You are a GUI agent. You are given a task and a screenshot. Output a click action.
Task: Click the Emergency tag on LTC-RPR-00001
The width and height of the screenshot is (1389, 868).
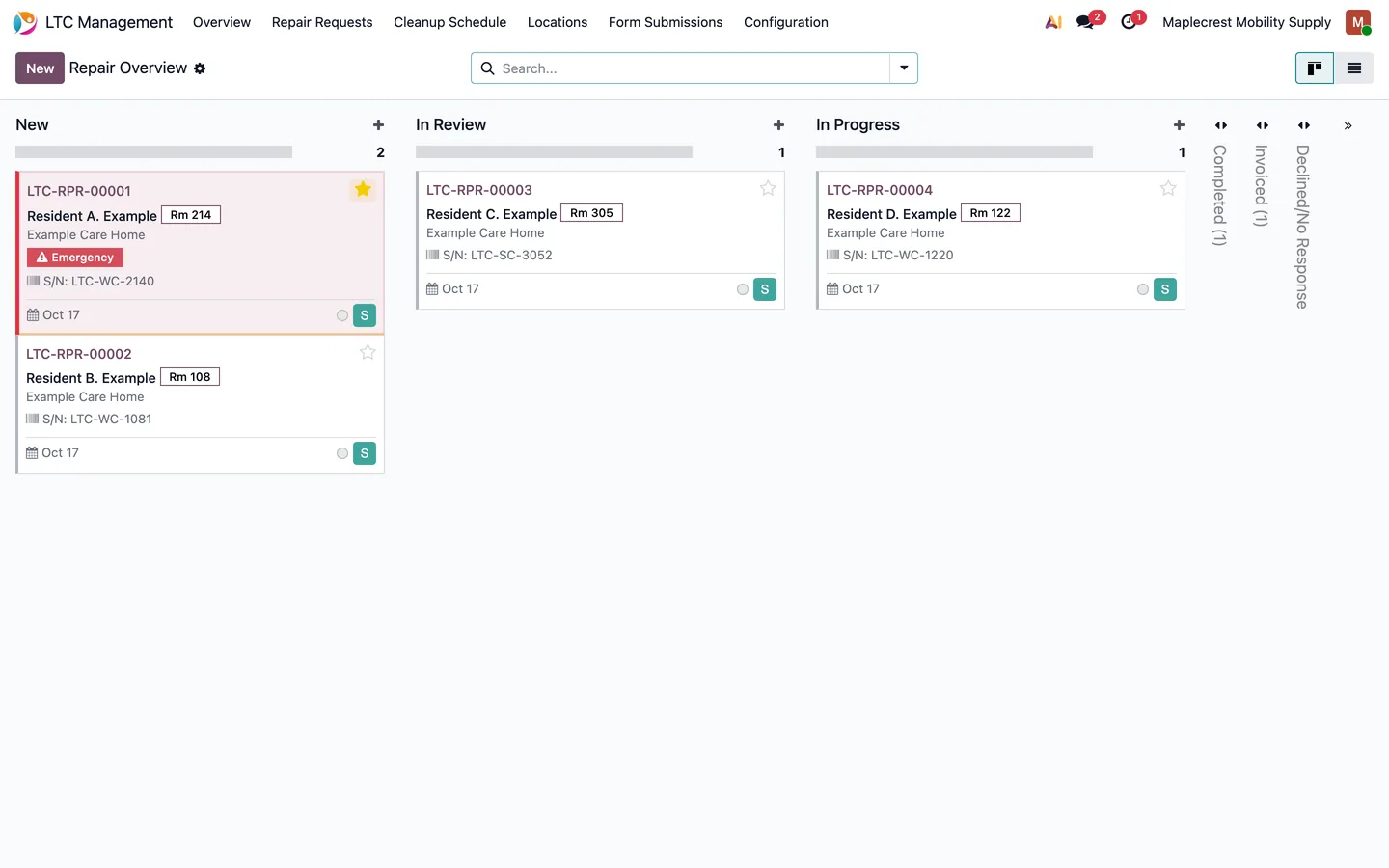75,258
